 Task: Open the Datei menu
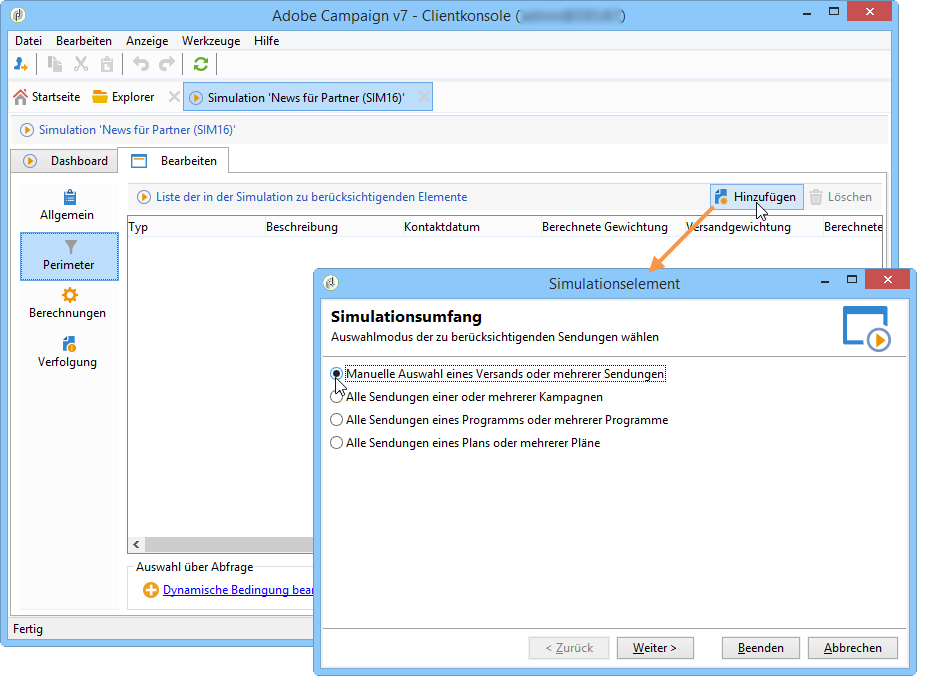tap(28, 41)
